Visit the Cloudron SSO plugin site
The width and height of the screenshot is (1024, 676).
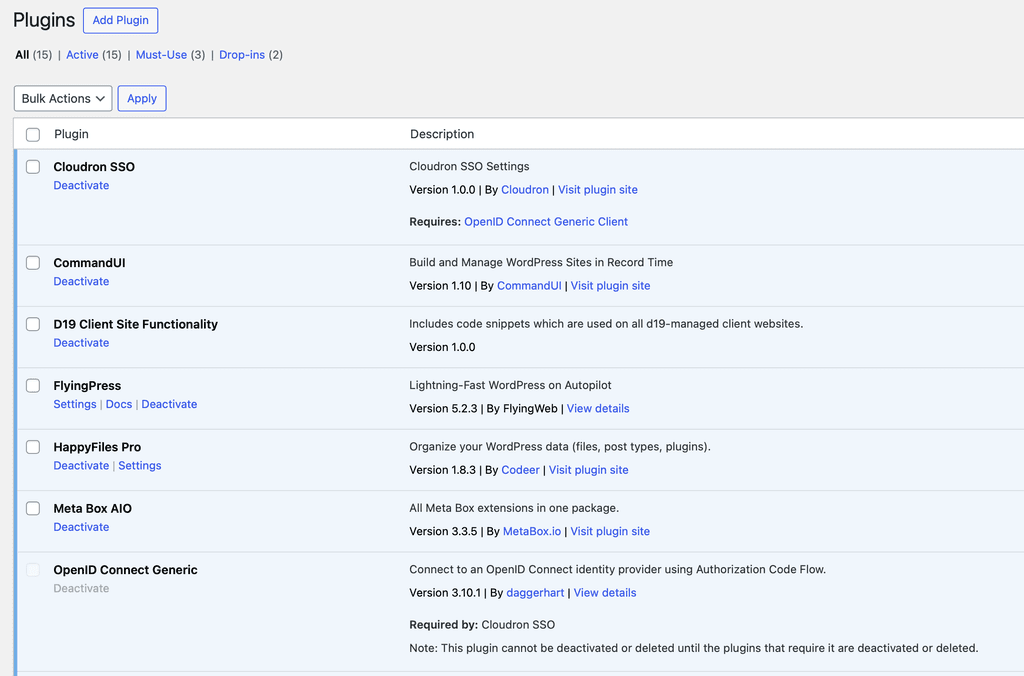tap(597, 190)
